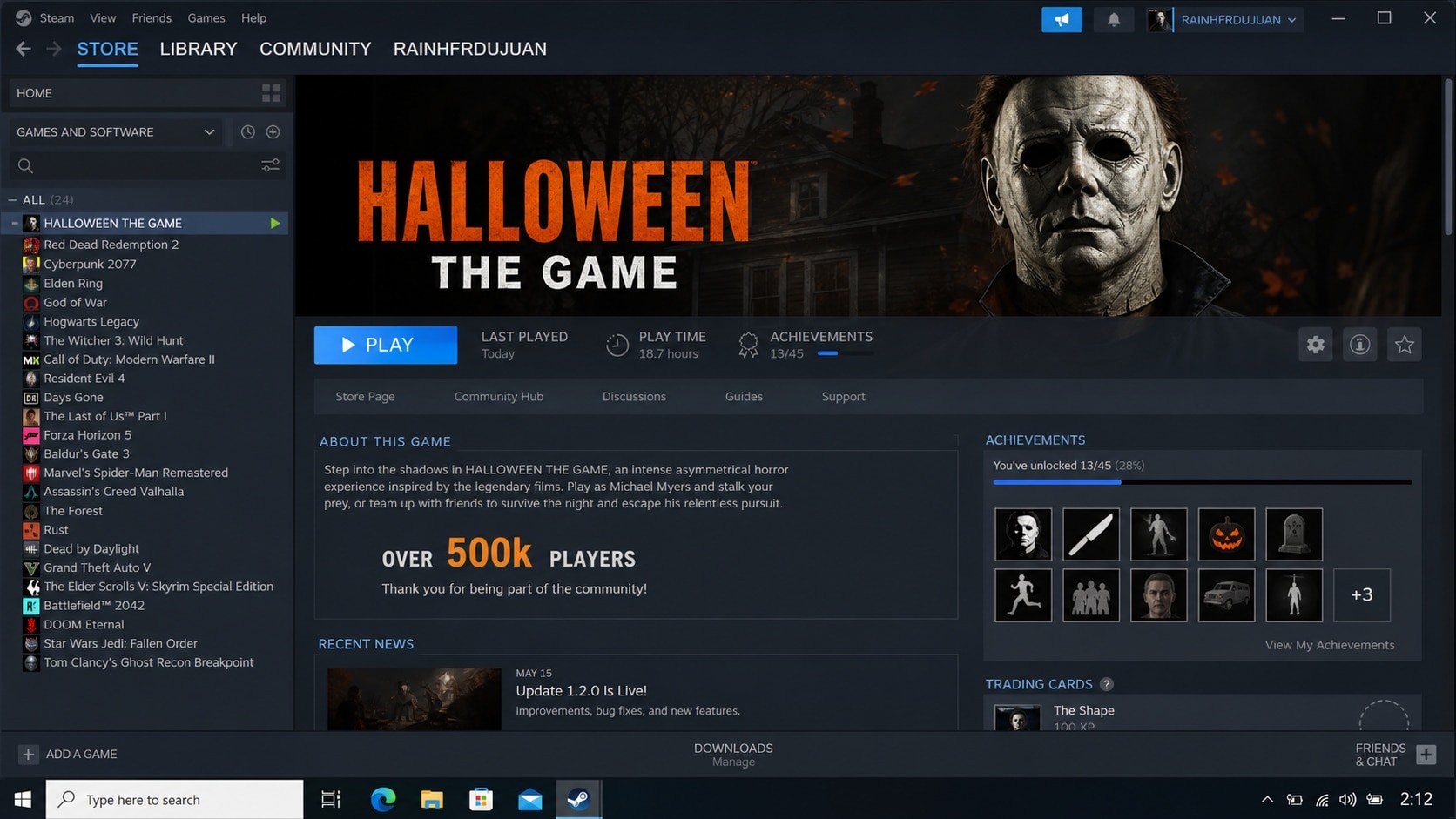The height and width of the screenshot is (819, 1456).
Task: Open trading cards help question mark
Action: [x=1106, y=684]
